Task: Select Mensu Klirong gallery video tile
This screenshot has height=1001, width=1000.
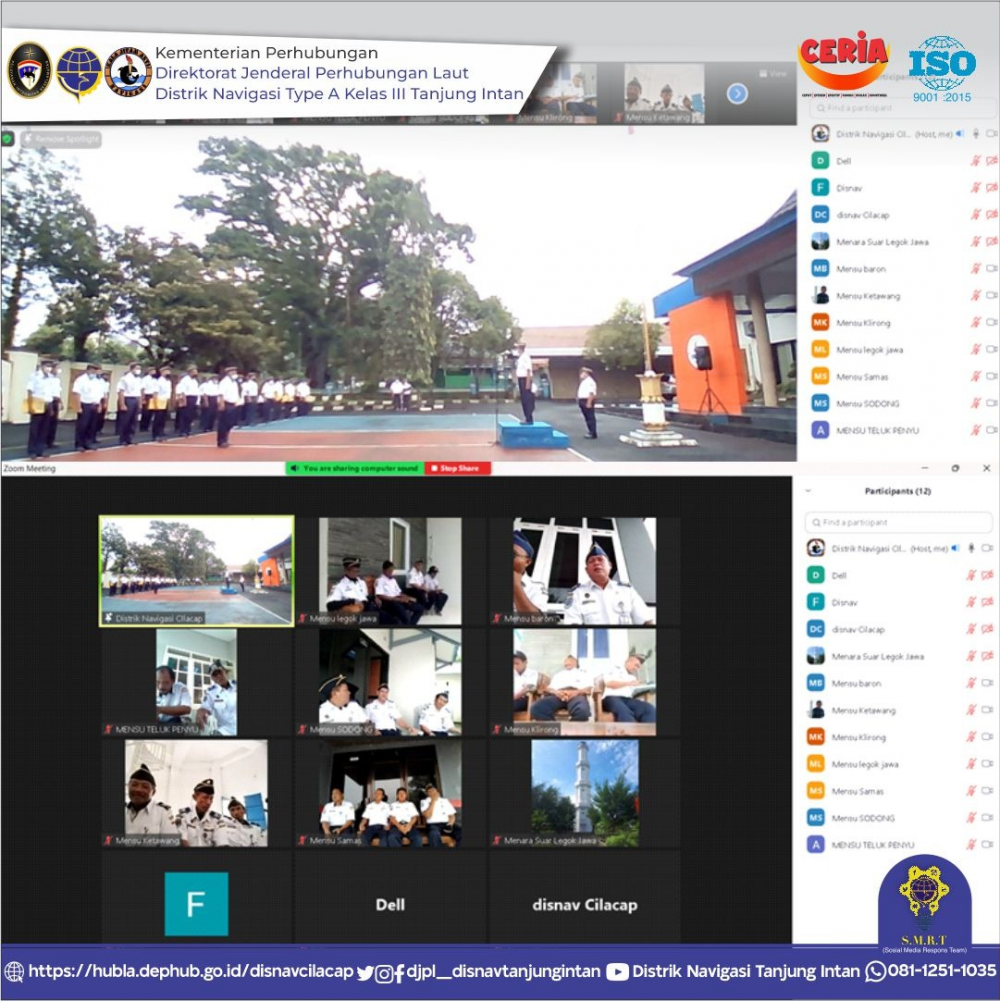Action: coord(584,682)
